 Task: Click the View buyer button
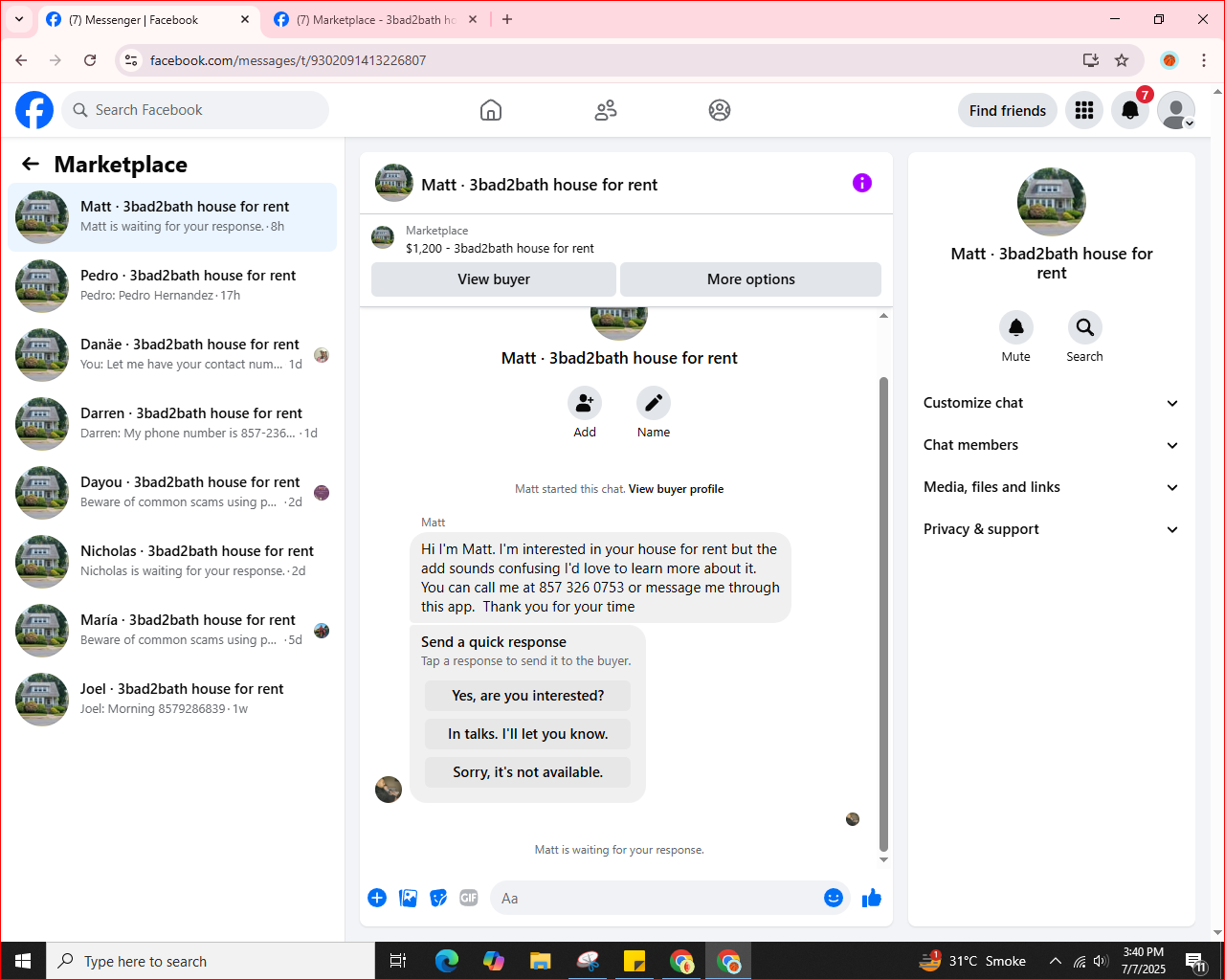[494, 279]
